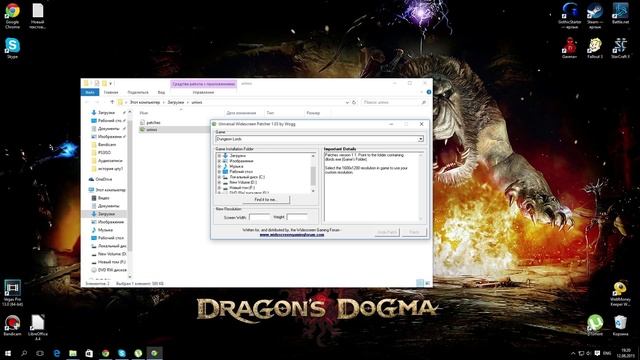Open Google Chrome desktop shortcut

[x=12, y=15]
